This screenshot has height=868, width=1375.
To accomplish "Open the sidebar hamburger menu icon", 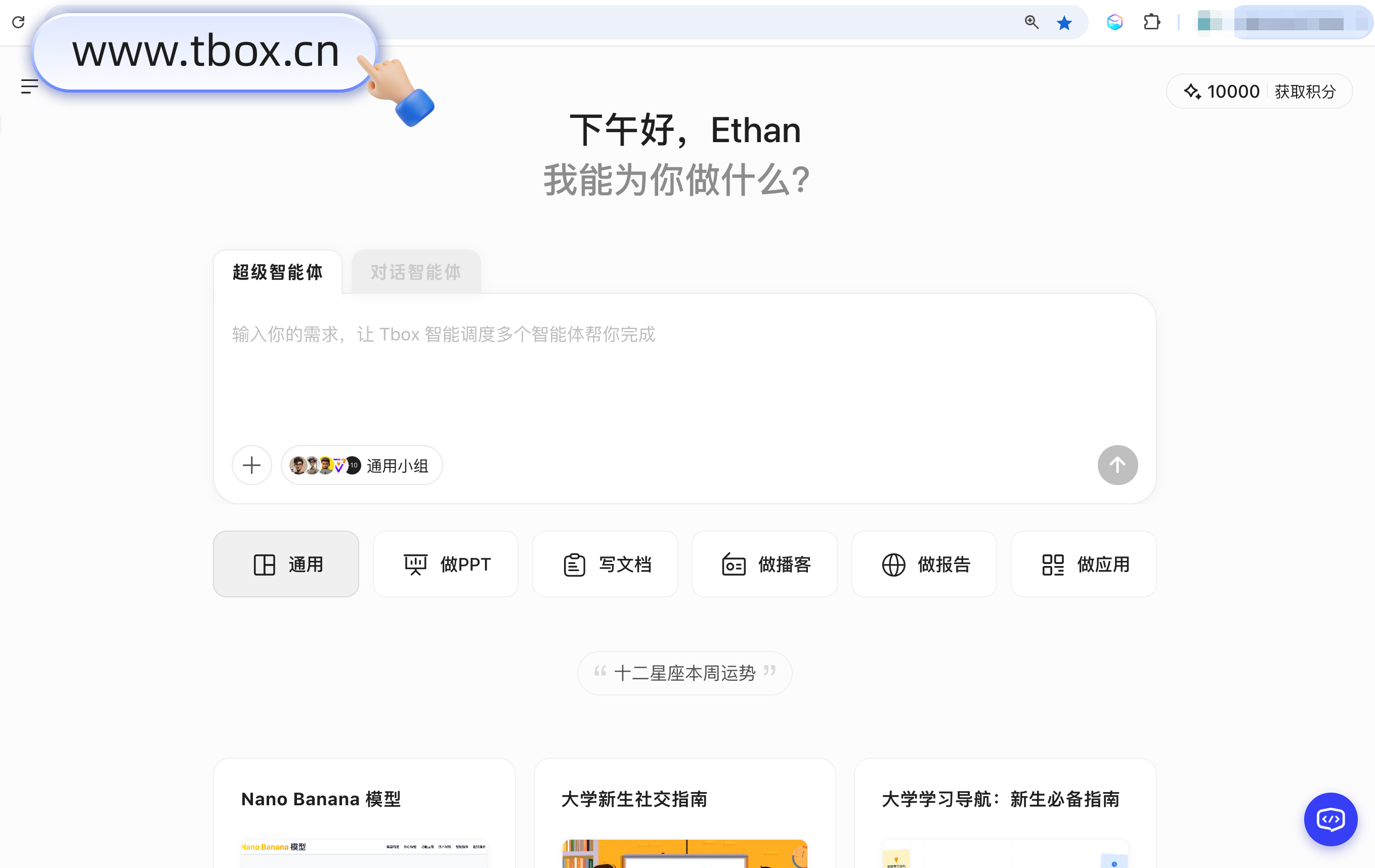I will pos(29,86).
